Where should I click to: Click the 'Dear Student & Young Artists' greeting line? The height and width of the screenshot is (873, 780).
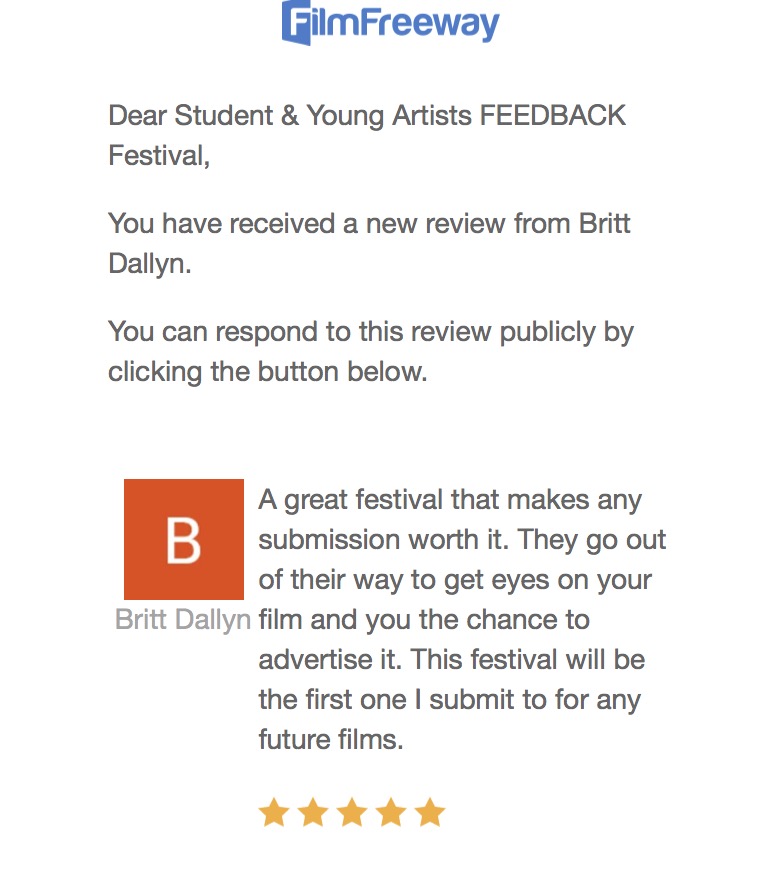290,115
